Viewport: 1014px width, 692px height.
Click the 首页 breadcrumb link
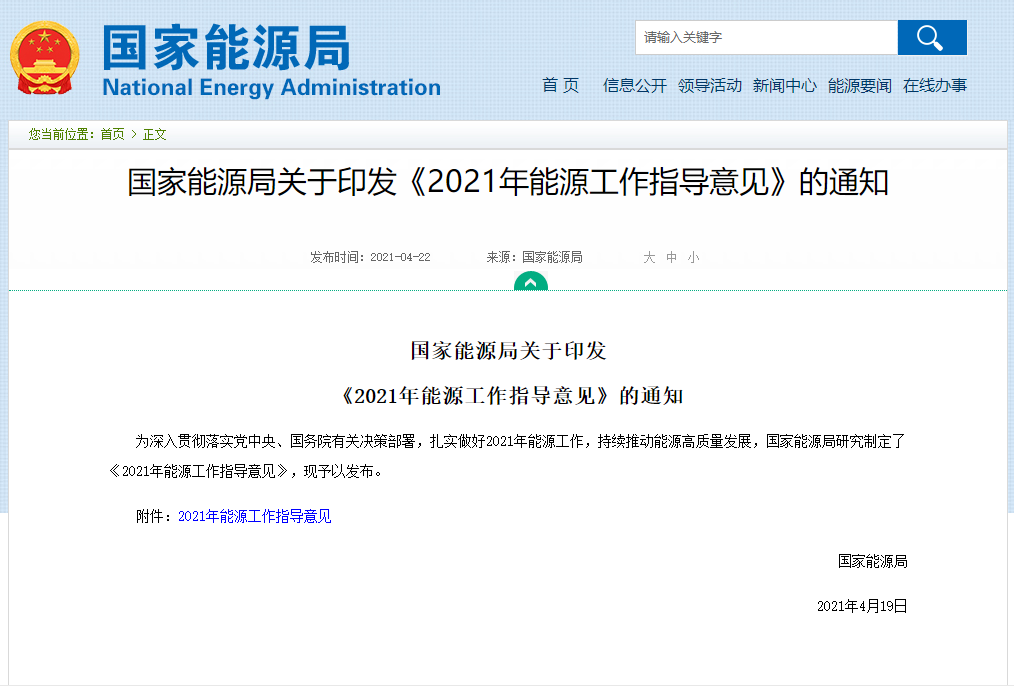[113, 134]
